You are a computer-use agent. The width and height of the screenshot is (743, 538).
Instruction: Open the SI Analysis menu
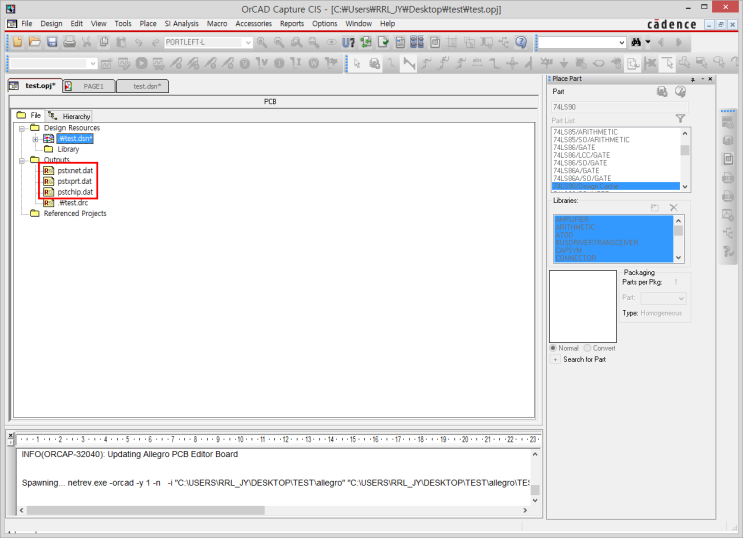181,24
